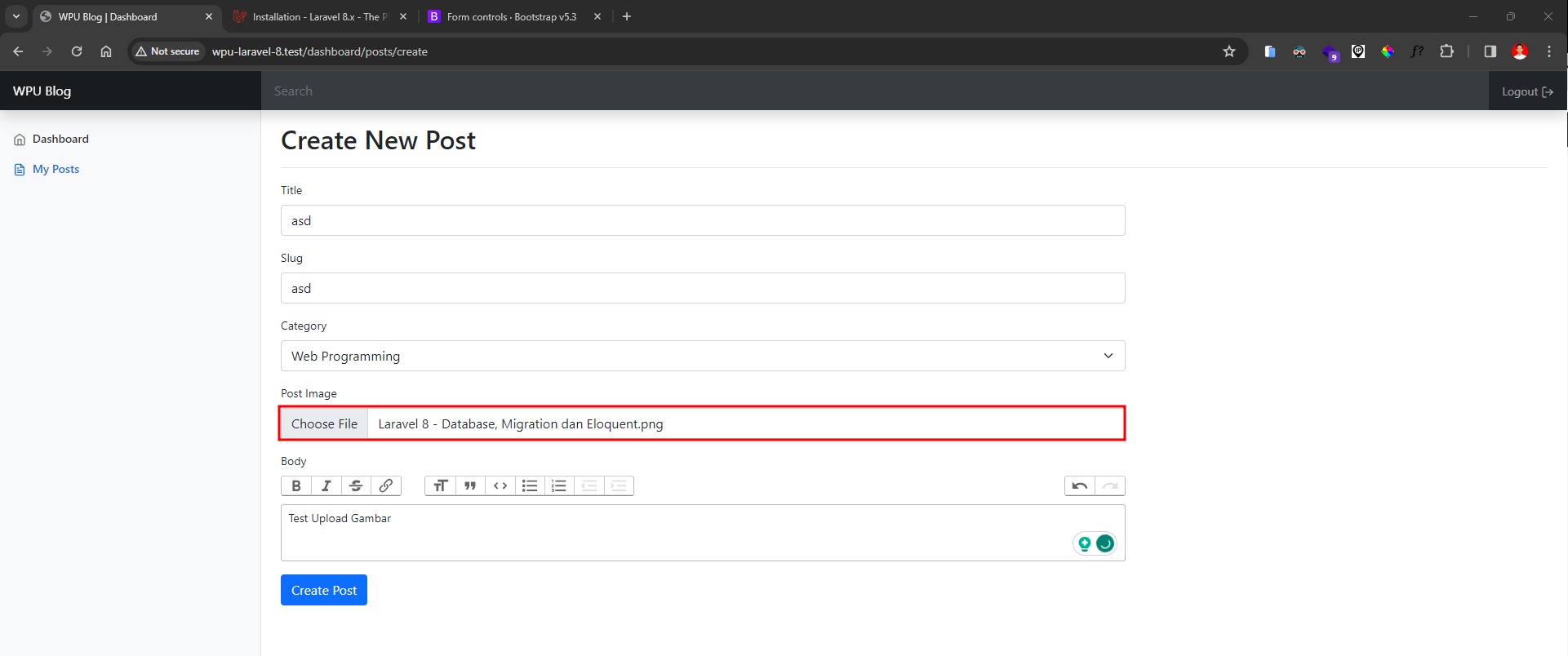Log out using the Logout link
1568x656 pixels.
click(1526, 91)
